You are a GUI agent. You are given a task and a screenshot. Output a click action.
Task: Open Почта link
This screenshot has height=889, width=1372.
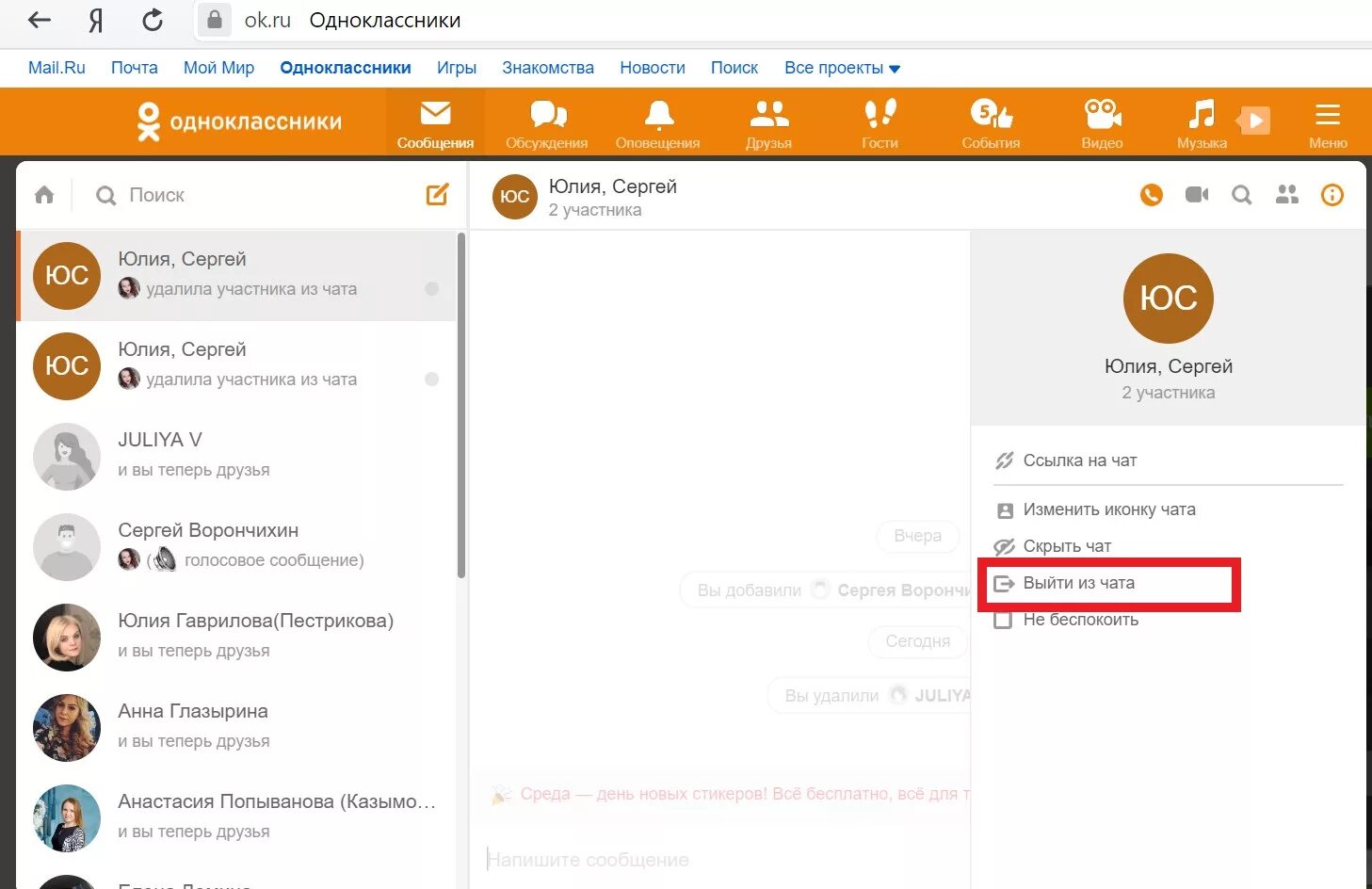coord(135,68)
